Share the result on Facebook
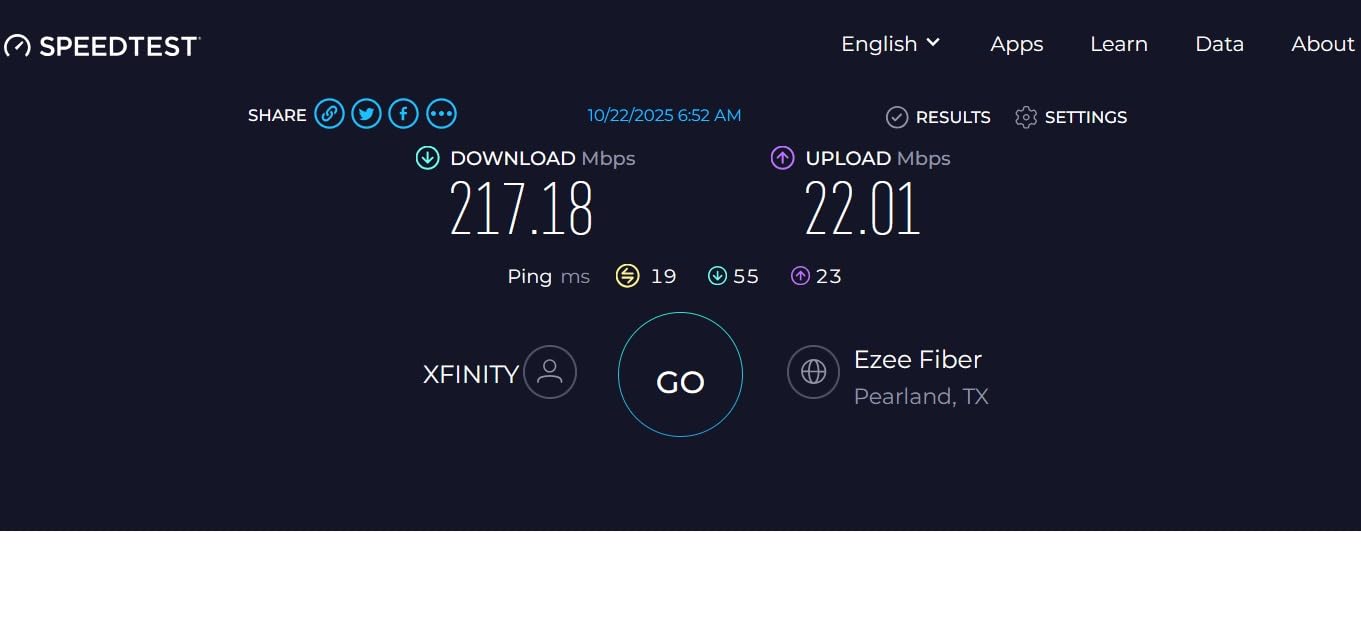1361x638 pixels. coord(403,113)
